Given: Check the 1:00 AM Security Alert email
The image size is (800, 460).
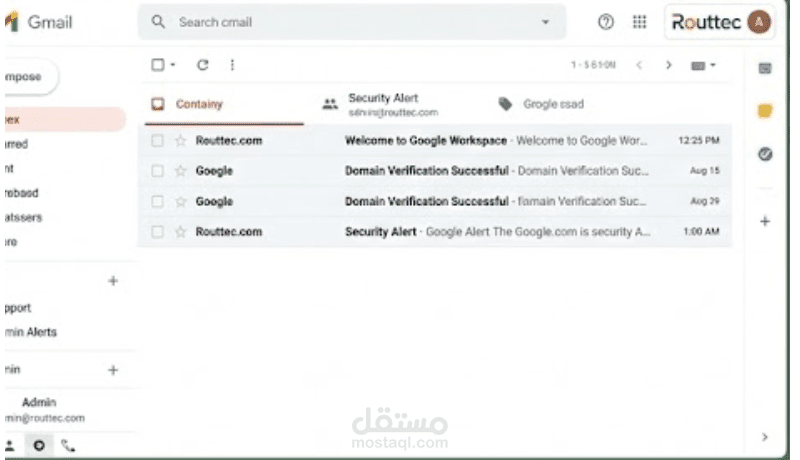Looking at the screenshot, I should 158,232.
